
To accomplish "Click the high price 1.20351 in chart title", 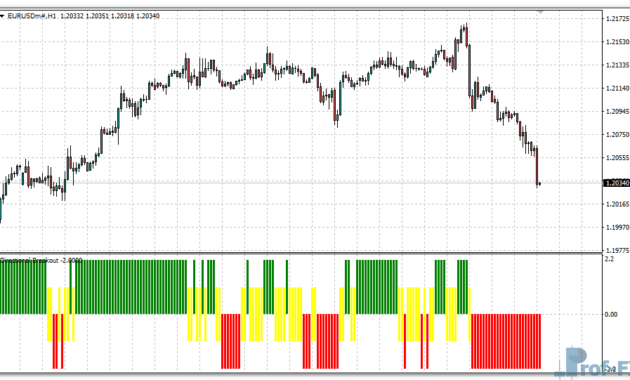I will [x=97, y=16].
